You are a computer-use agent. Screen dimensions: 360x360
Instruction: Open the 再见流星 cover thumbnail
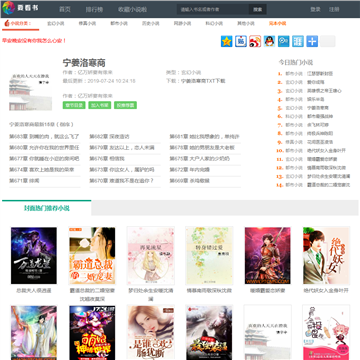151,256
